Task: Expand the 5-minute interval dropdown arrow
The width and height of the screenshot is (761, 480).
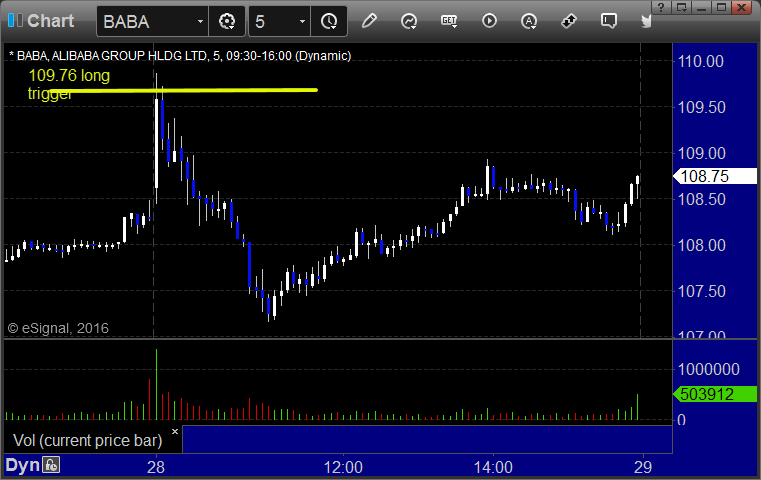Action: (302, 22)
